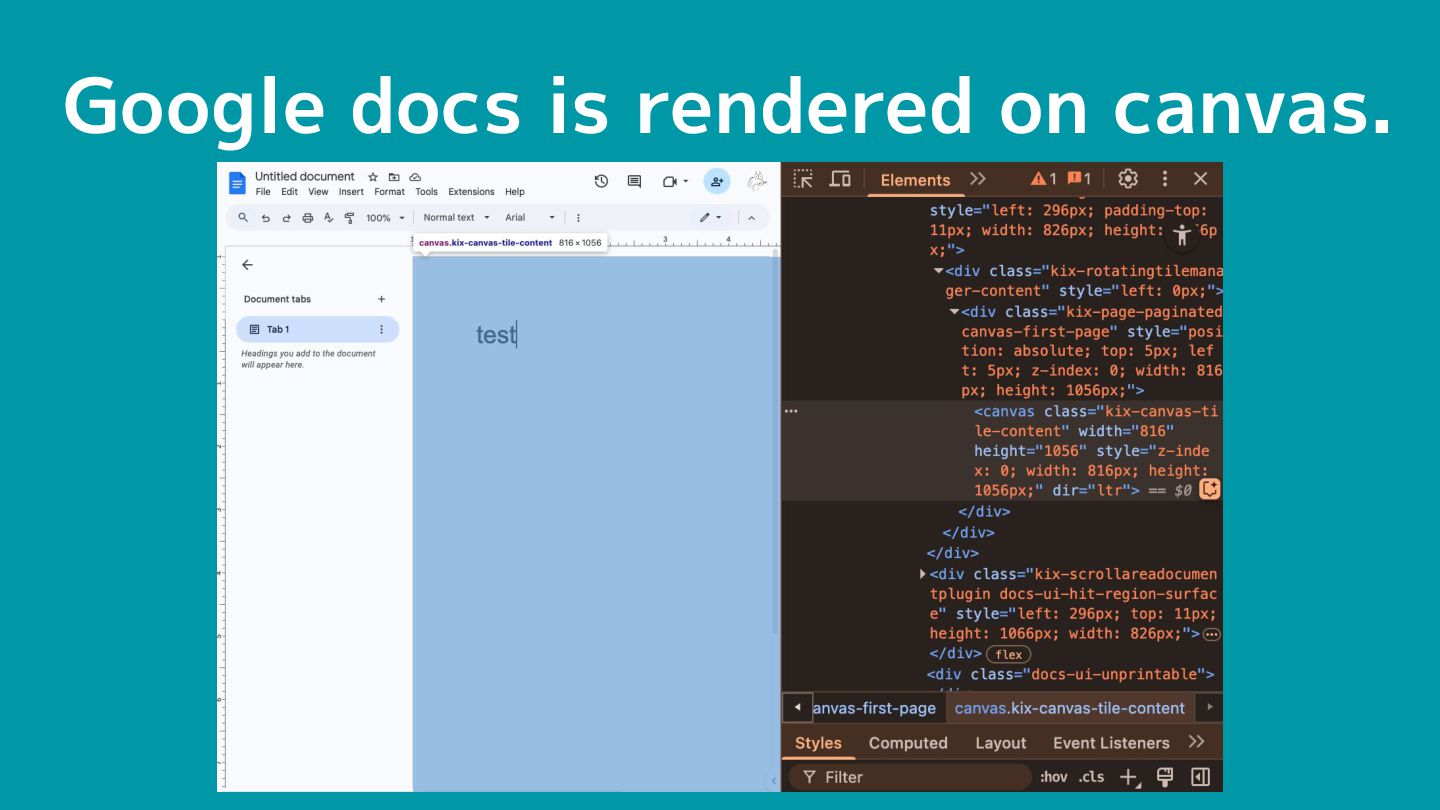Screen dimensions: 1440x810
Task: Start a Meet call via camera icon
Action: click(669, 181)
